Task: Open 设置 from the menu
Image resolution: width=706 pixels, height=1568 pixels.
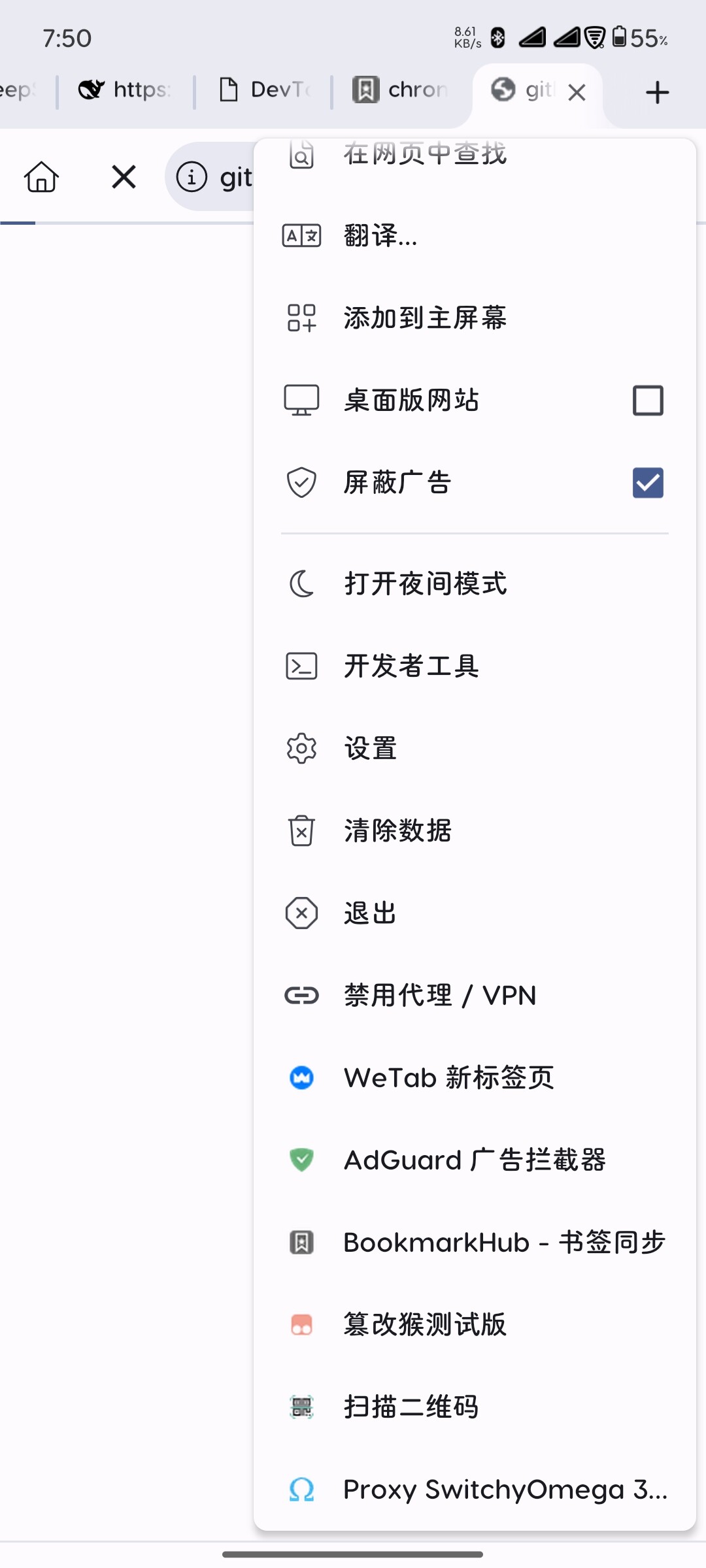Action: click(475, 748)
